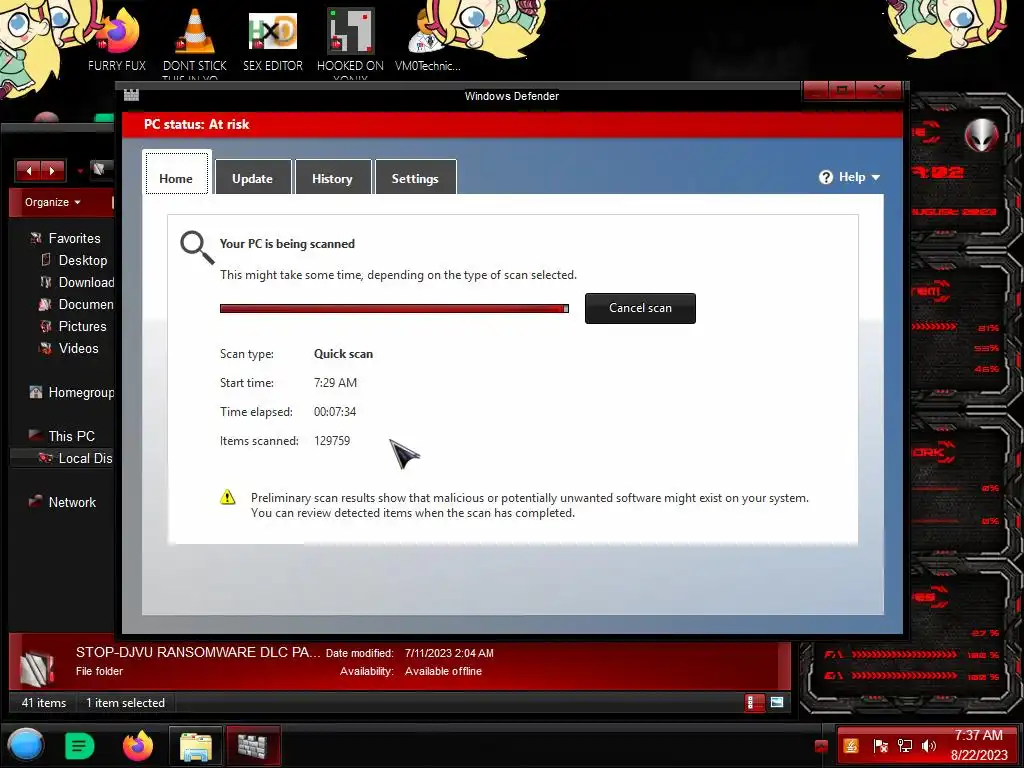The height and width of the screenshot is (768, 1024).
Task: Click the STOP-DJVU folder thumbnail icon
Action: click(36, 666)
